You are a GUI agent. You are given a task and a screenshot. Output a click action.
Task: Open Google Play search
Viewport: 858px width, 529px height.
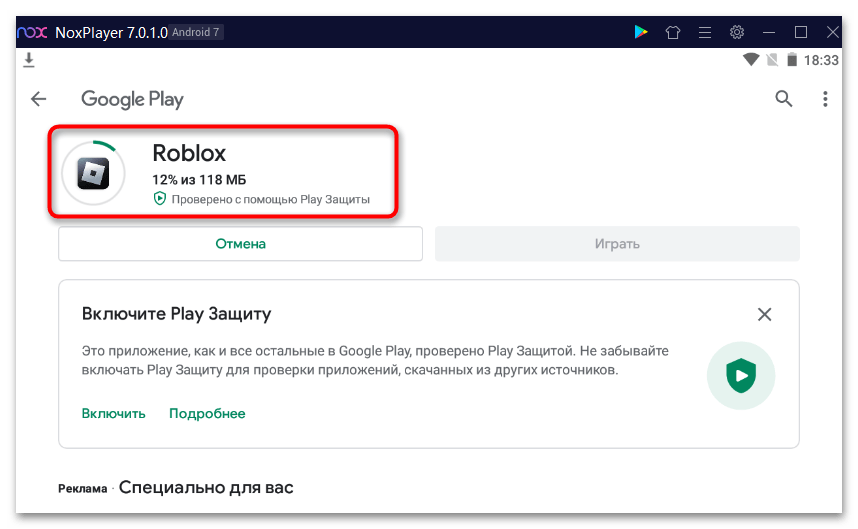tap(784, 98)
